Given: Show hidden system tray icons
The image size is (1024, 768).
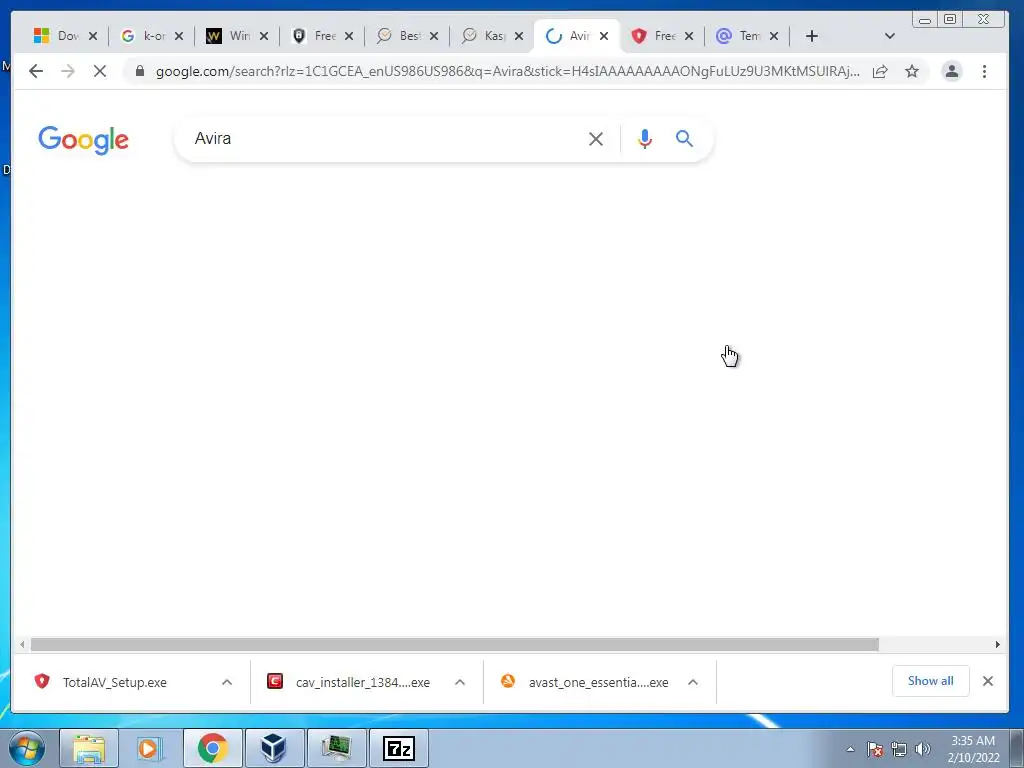Looking at the screenshot, I should (x=850, y=749).
